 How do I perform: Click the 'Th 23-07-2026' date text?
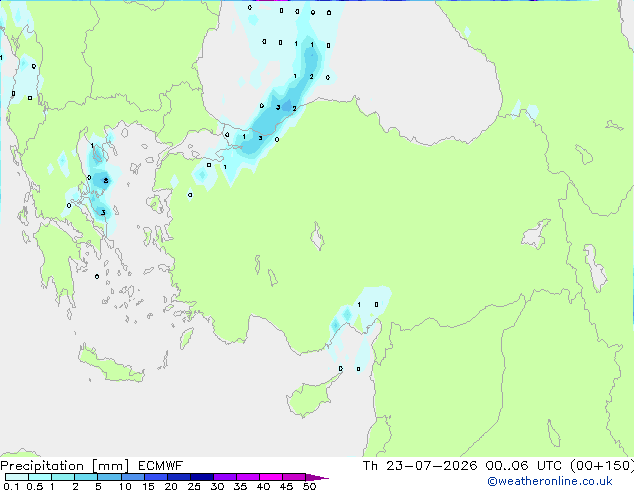coord(420,466)
